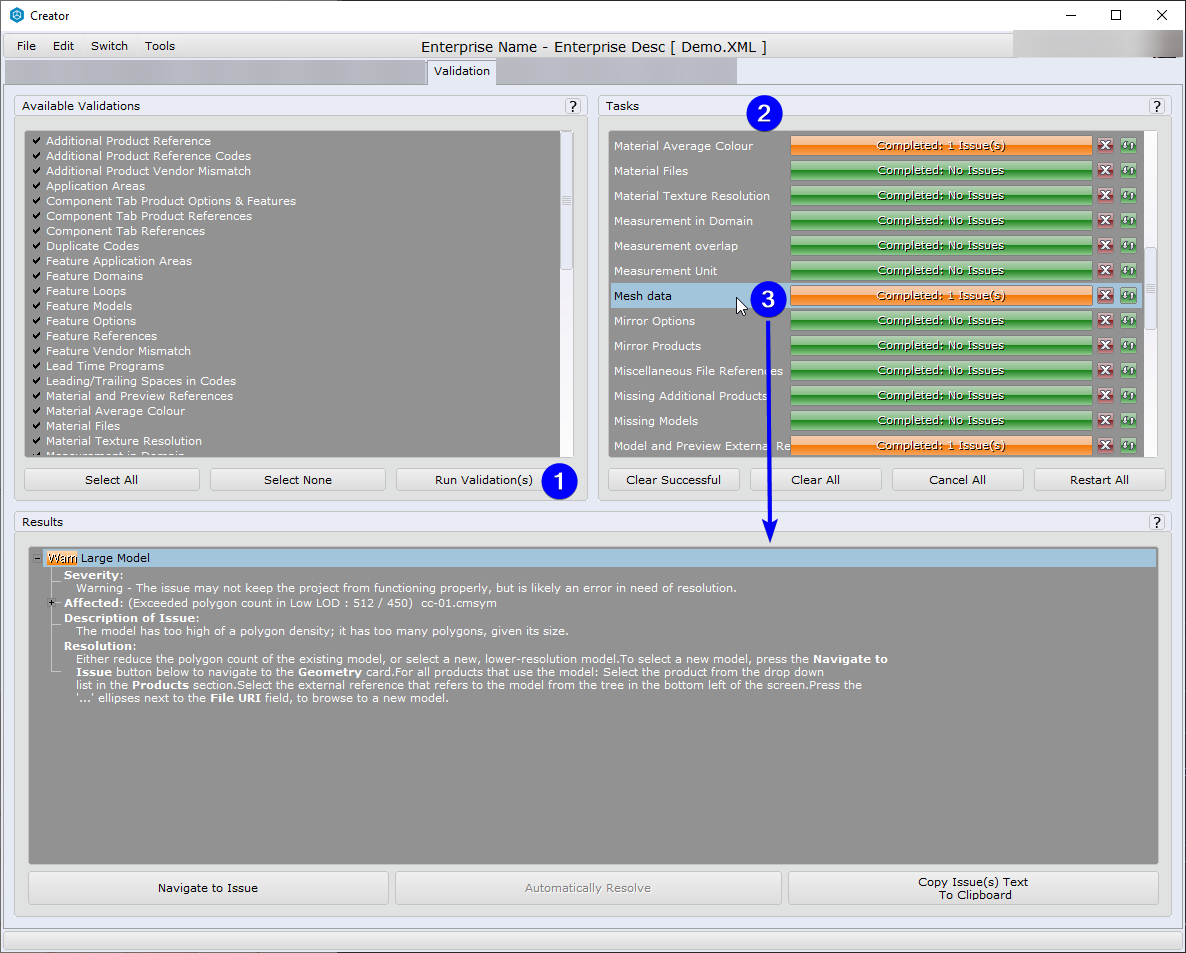Click the Select None button
This screenshot has width=1186, height=953.
pos(297,480)
